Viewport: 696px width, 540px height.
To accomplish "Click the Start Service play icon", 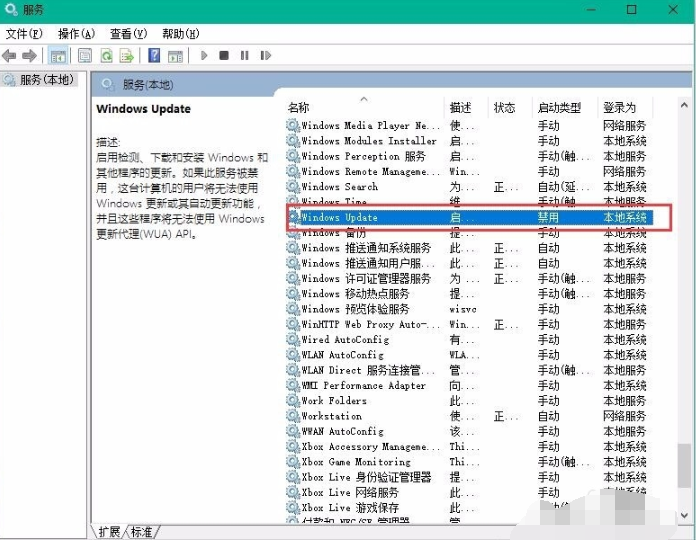I will coord(204,55).
